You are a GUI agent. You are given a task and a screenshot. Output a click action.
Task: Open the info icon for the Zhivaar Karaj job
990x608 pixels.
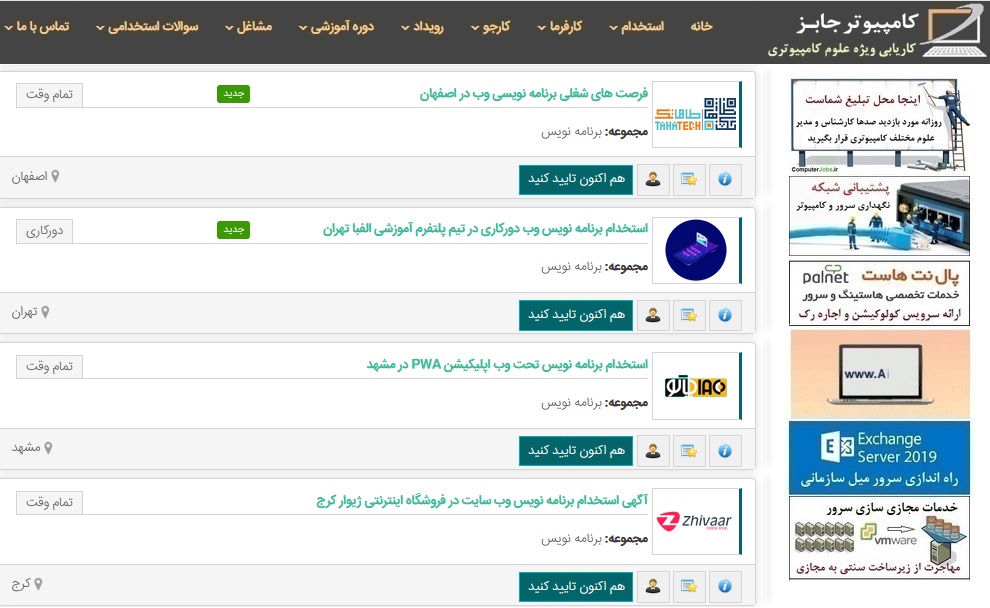tap(725, 587)
